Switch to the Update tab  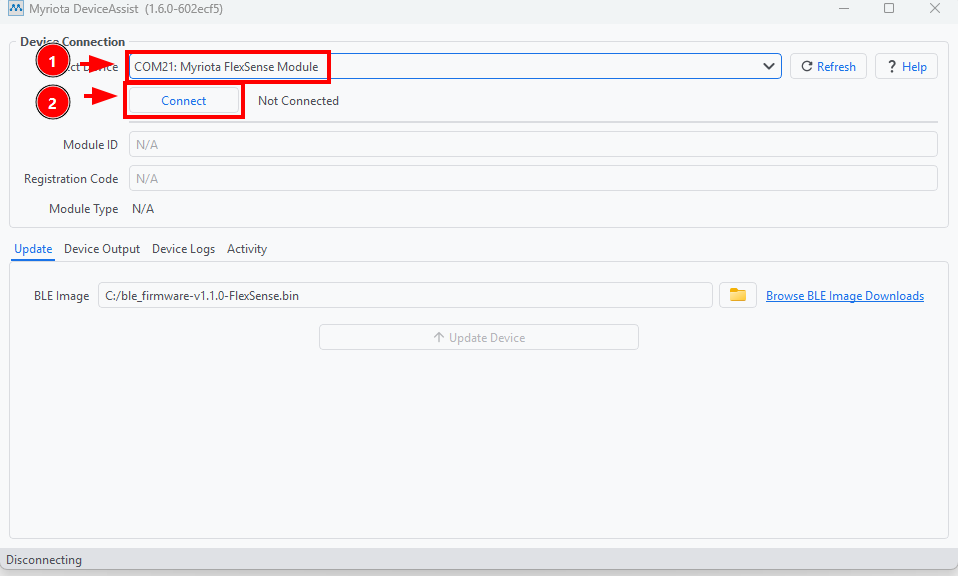tap(33, 249)
